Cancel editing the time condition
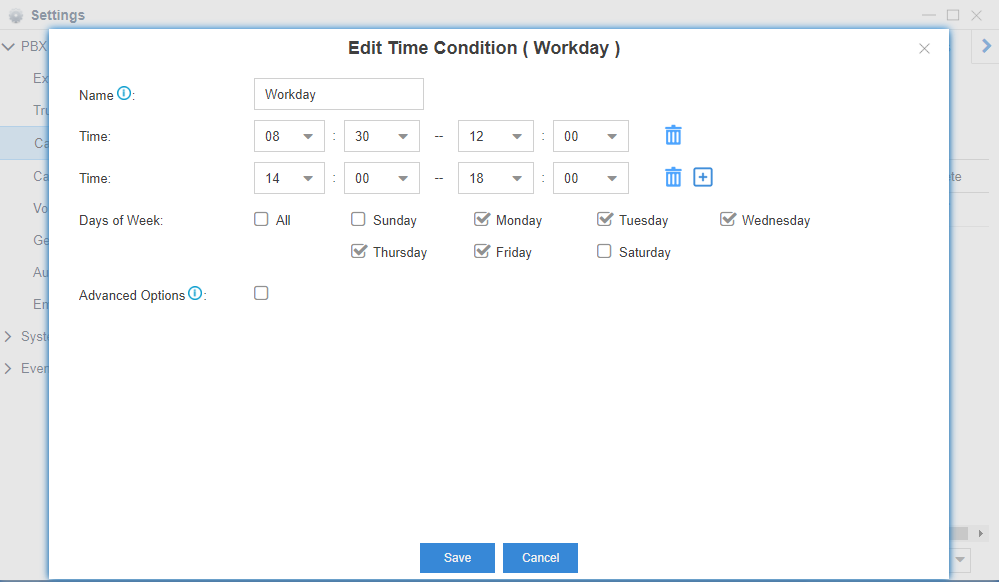The width and height of the screenshot is (999, 582). coord(540,558)
